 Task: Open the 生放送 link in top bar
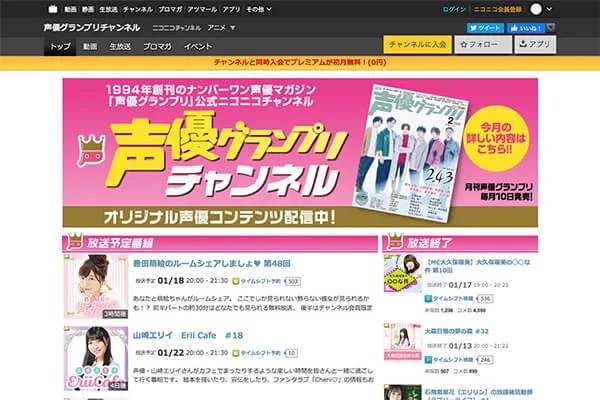click(108, 9)
